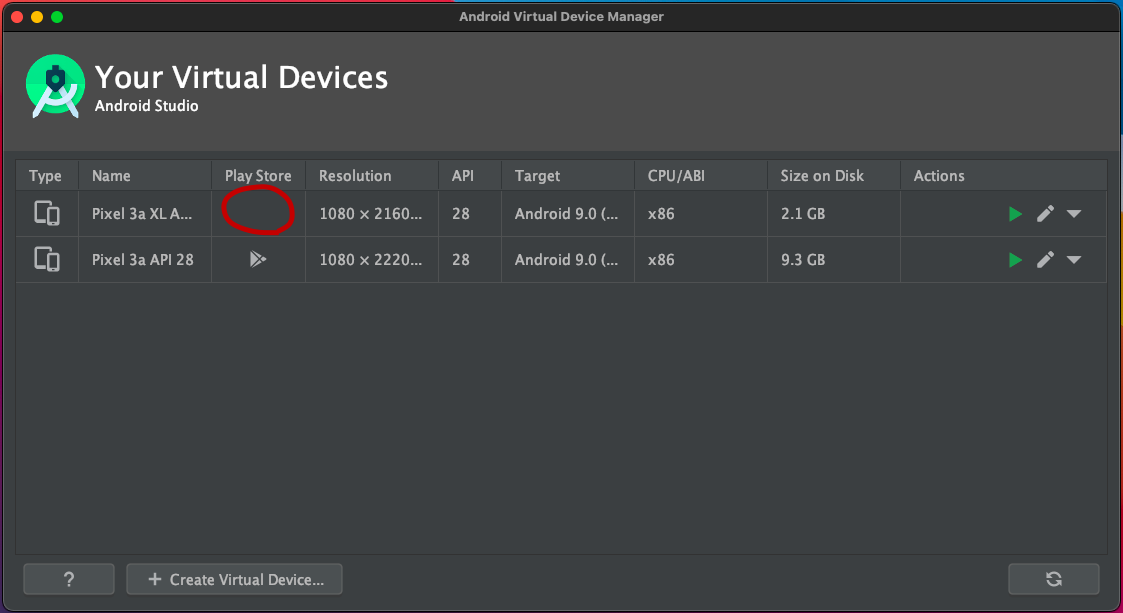This screenshot has width=1123, height=613.
Task: Open more actions dropdown for Pixel 3a XL
Action: coord(1074,214)
